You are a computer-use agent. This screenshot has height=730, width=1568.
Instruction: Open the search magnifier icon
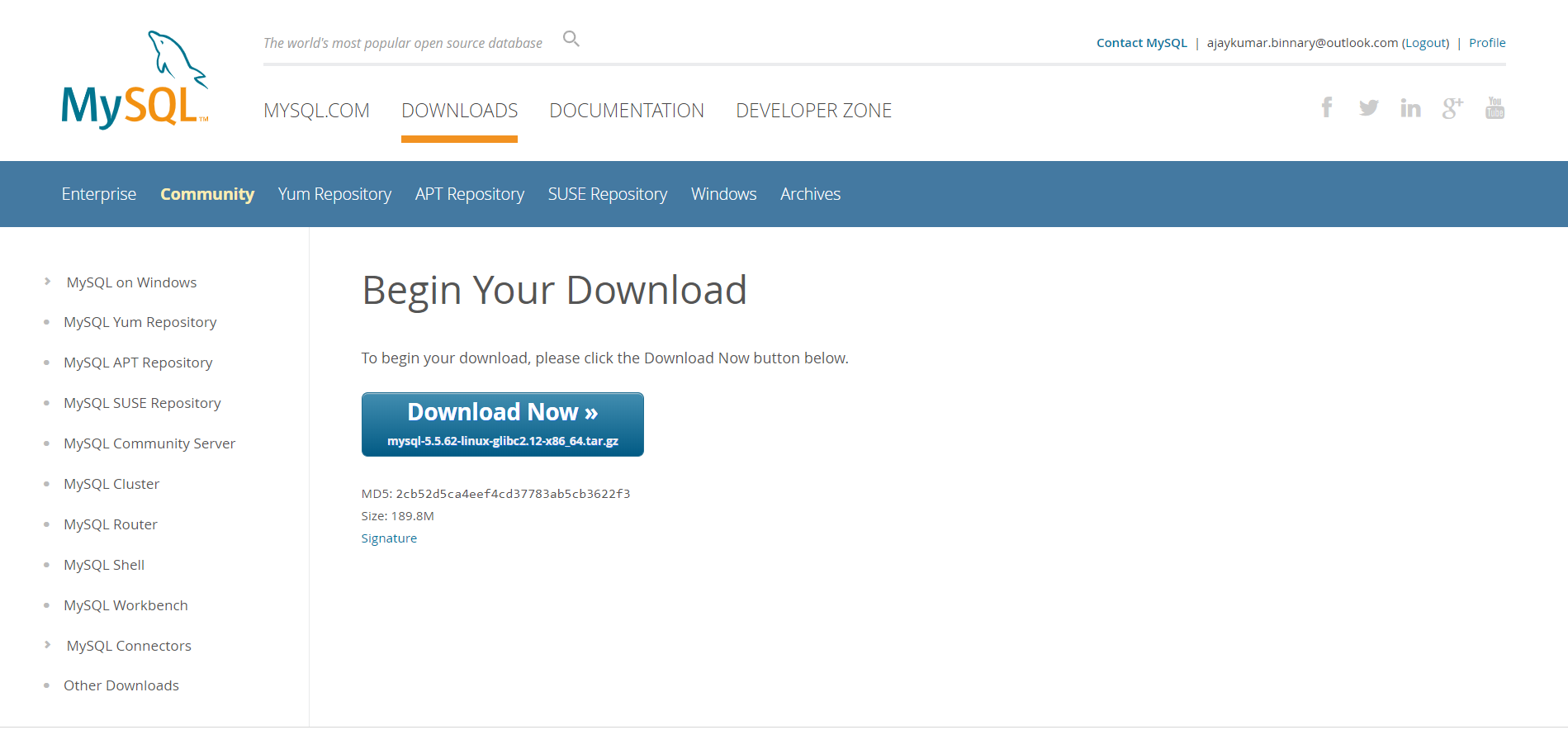571,39
